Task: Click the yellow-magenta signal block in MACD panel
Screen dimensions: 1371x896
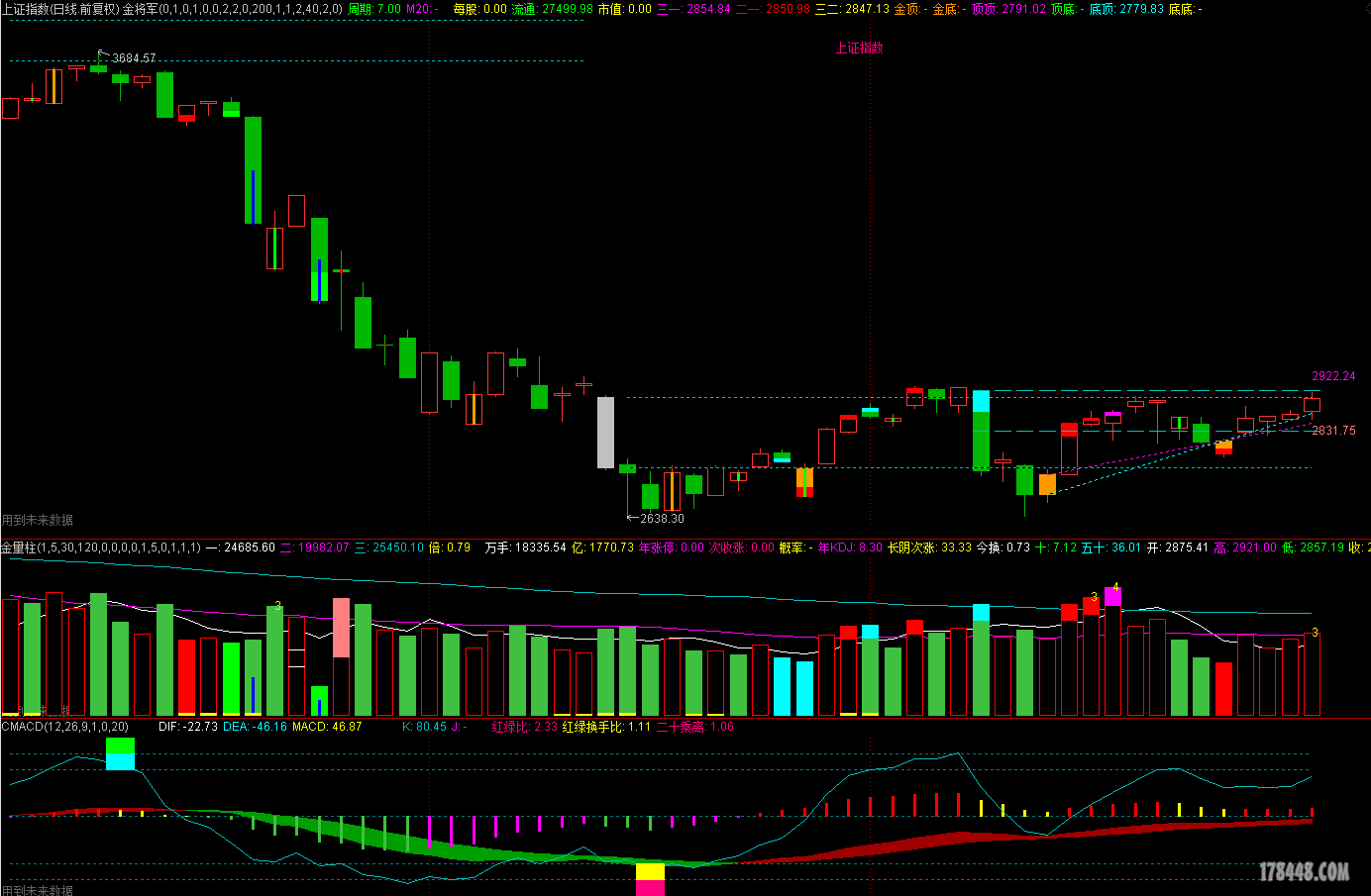Action: click(650, 879)
